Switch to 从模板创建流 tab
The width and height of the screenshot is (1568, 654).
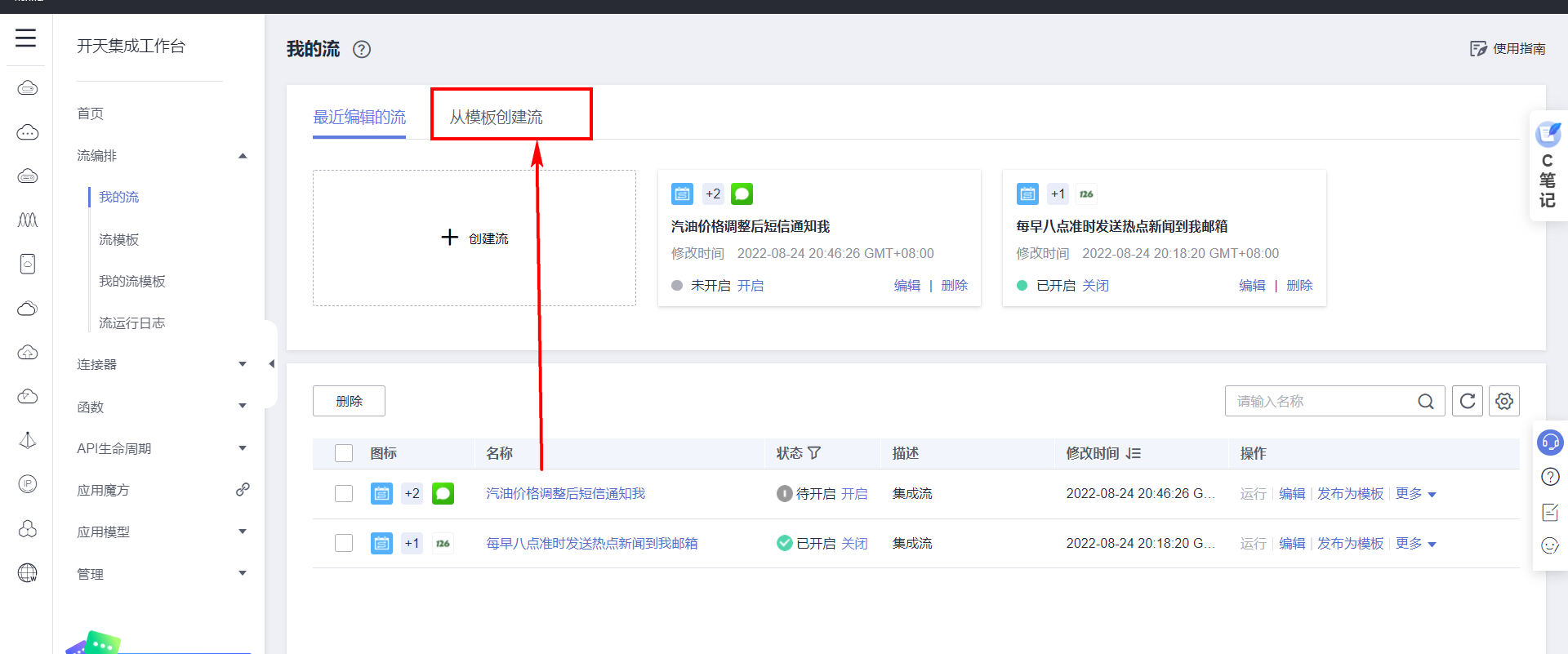coord(496,118)
